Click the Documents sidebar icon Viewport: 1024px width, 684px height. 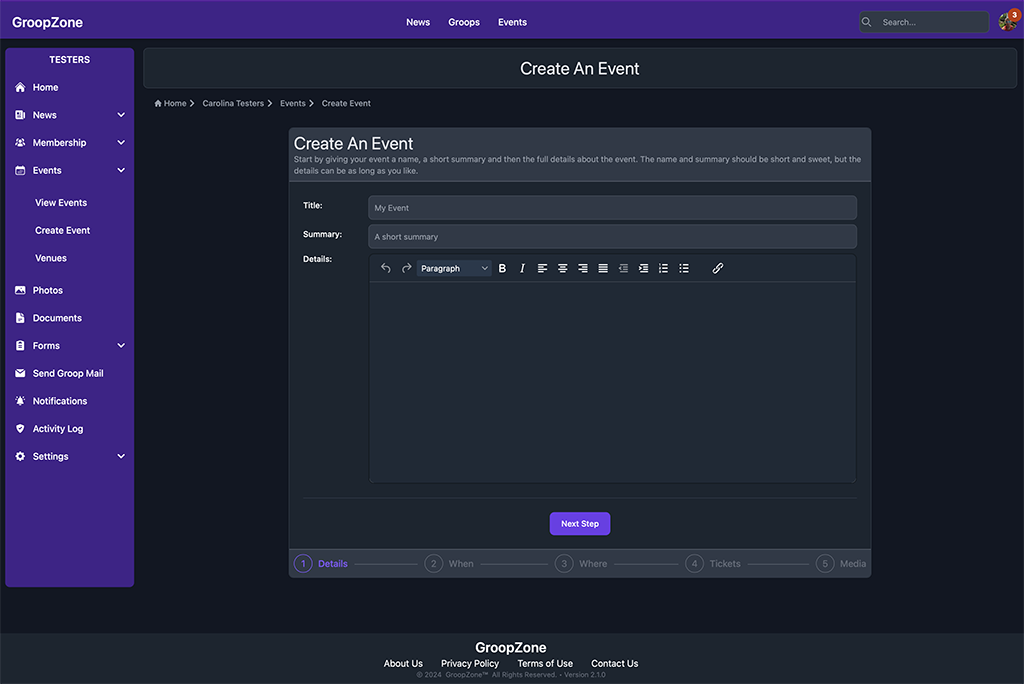[x=20, y=318]
